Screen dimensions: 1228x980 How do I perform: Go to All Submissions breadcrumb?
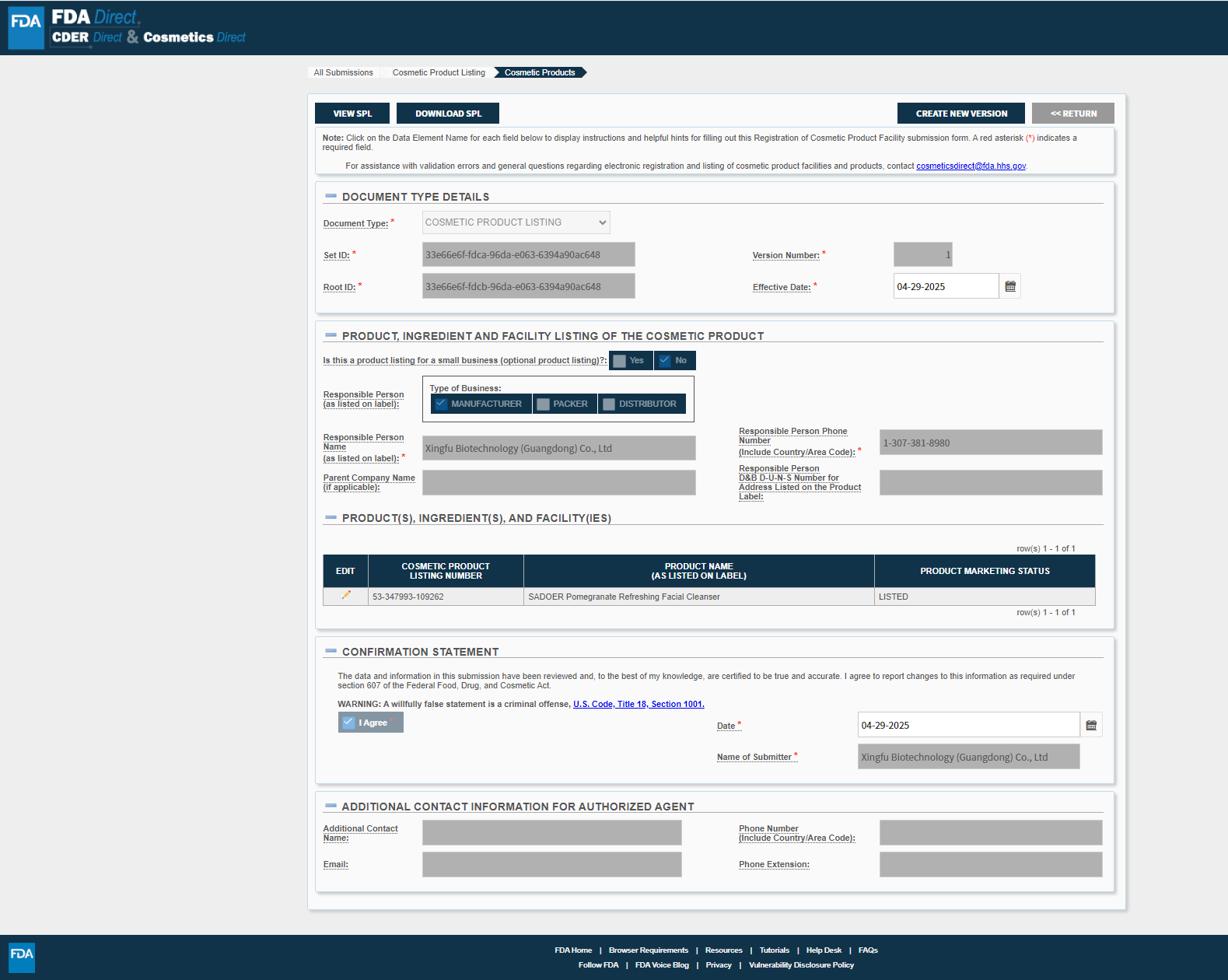(343, 72)
